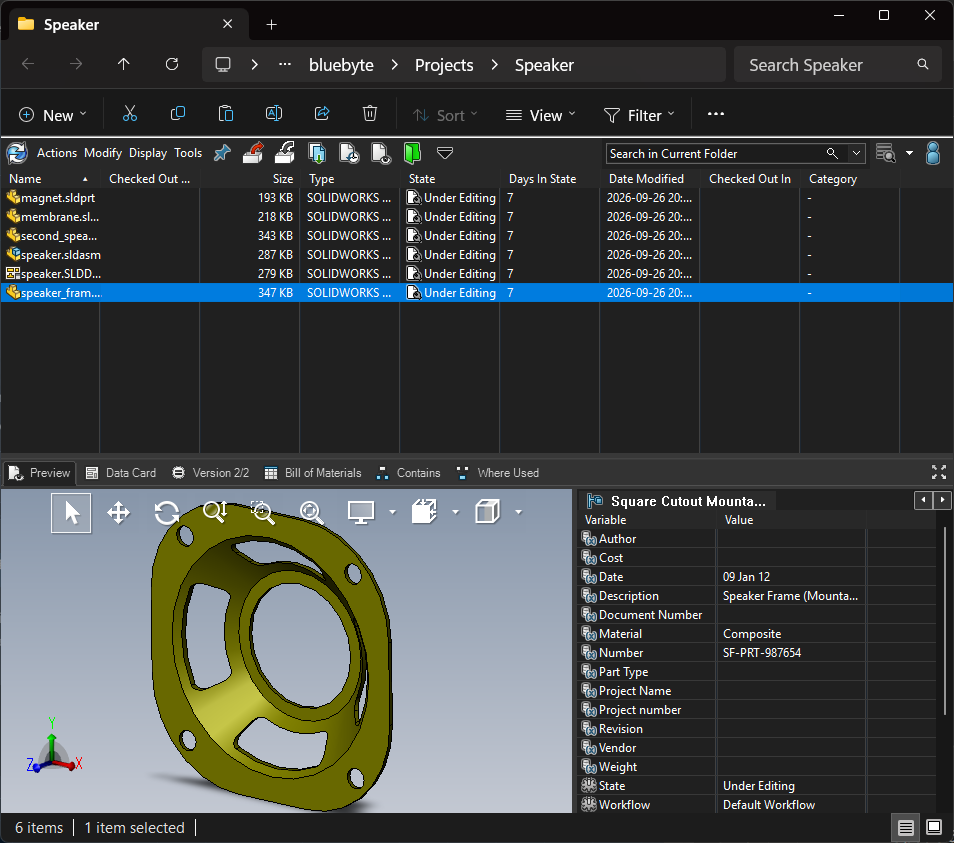This screenshot has width=954, height=843.
Task: Click the Check In icon
Action: point(285,153)
